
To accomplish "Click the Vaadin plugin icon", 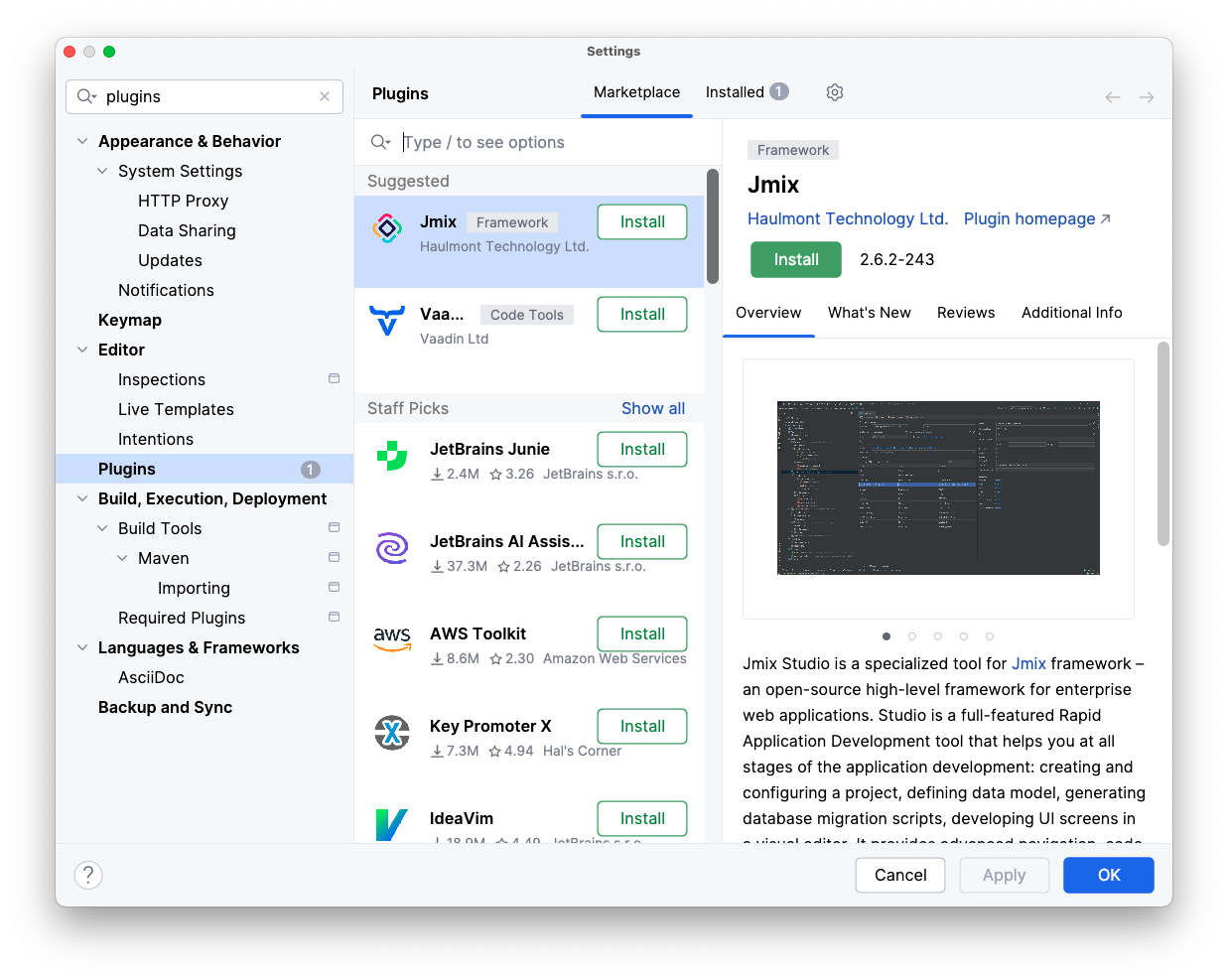I will [x=387, y=322].
